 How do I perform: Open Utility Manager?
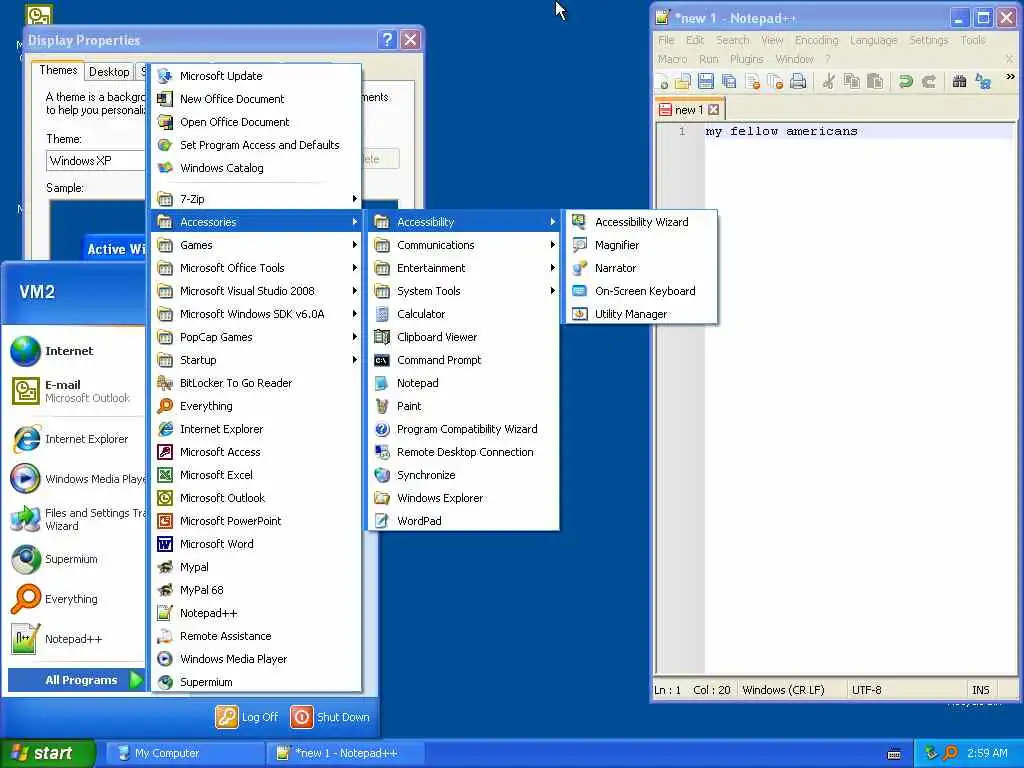642,314
